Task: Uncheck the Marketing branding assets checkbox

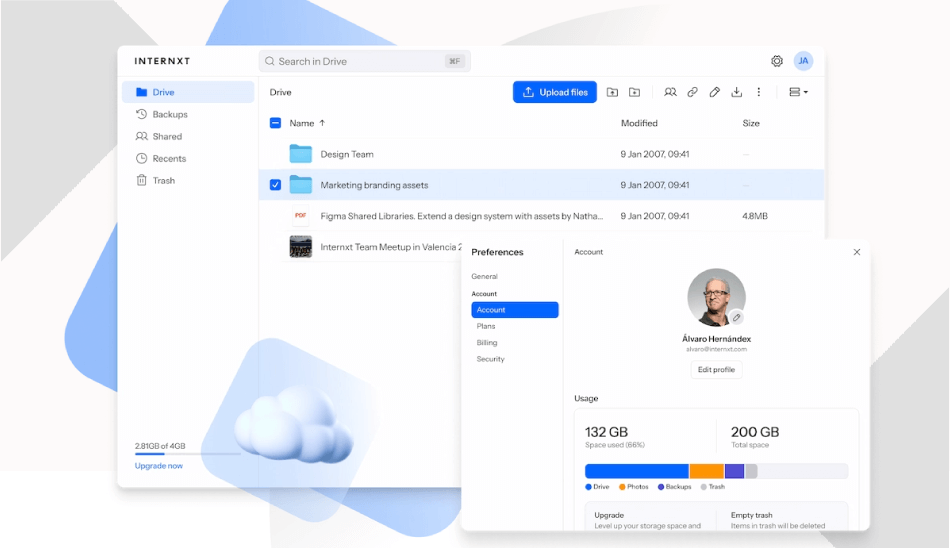Action: (x=275, y=185)
